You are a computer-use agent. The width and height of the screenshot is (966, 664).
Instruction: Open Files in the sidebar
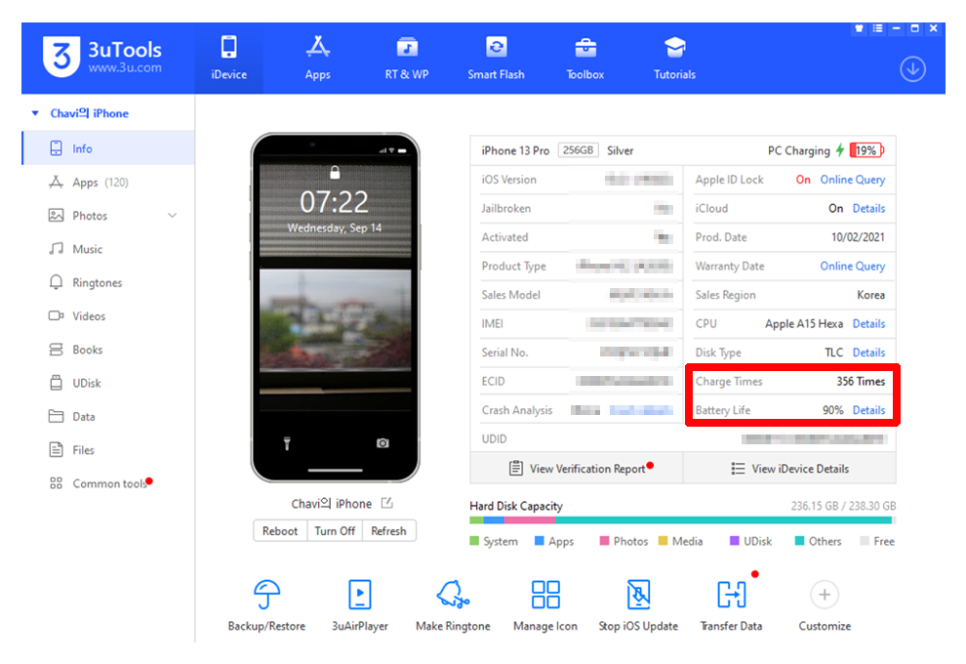tap(108, 450)
